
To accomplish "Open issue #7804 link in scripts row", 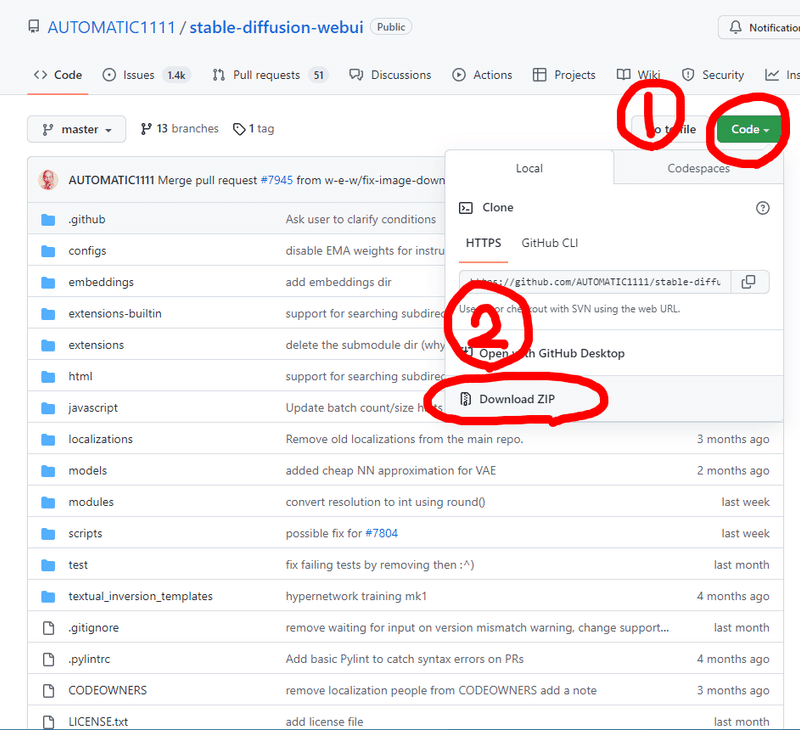I will pyautogui.click(x=381, y=533).
